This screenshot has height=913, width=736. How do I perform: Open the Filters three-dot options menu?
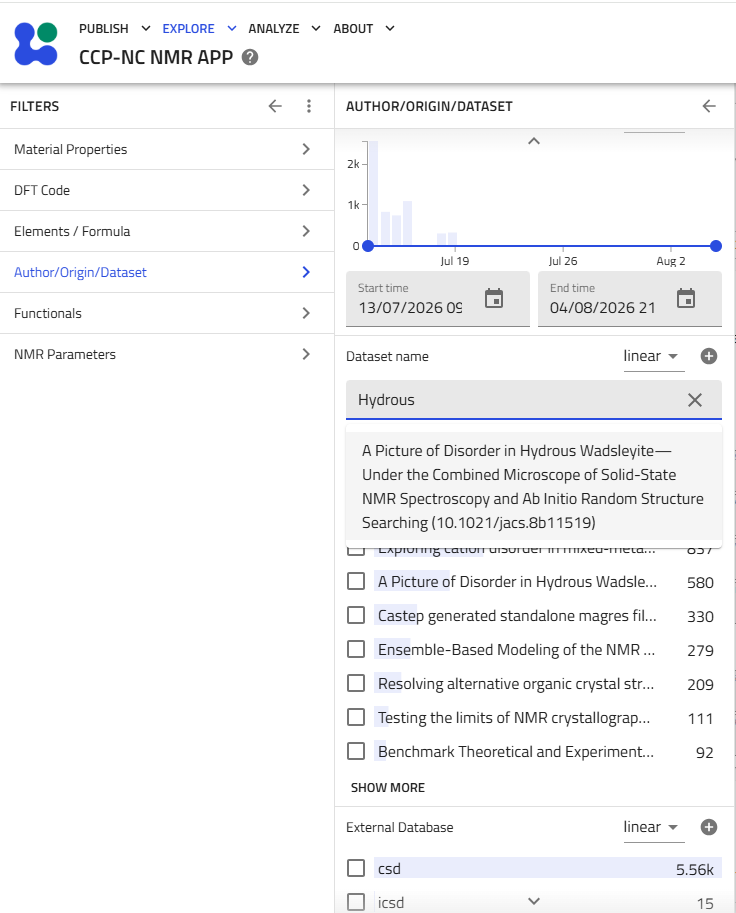[309, 106]
